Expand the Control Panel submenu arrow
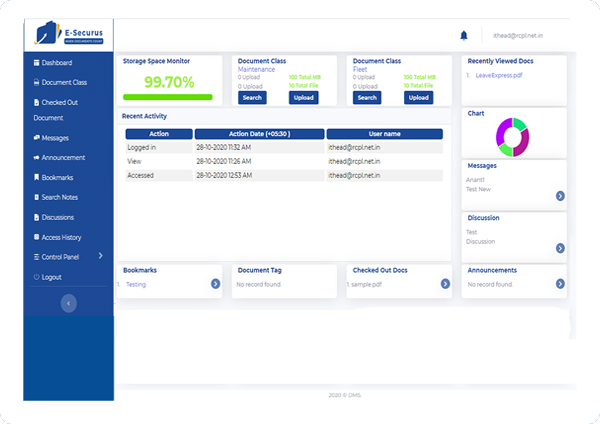 (x=101, y=256)
